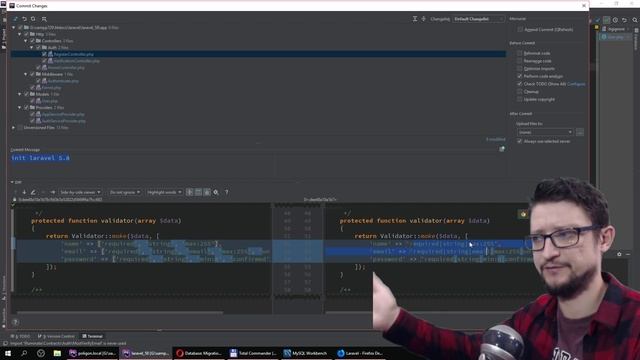Switch to Laravel Firefox taskbar window
The height and width of the screenshot is (360, 640).
pyautogui.click(x=360, y=353)
